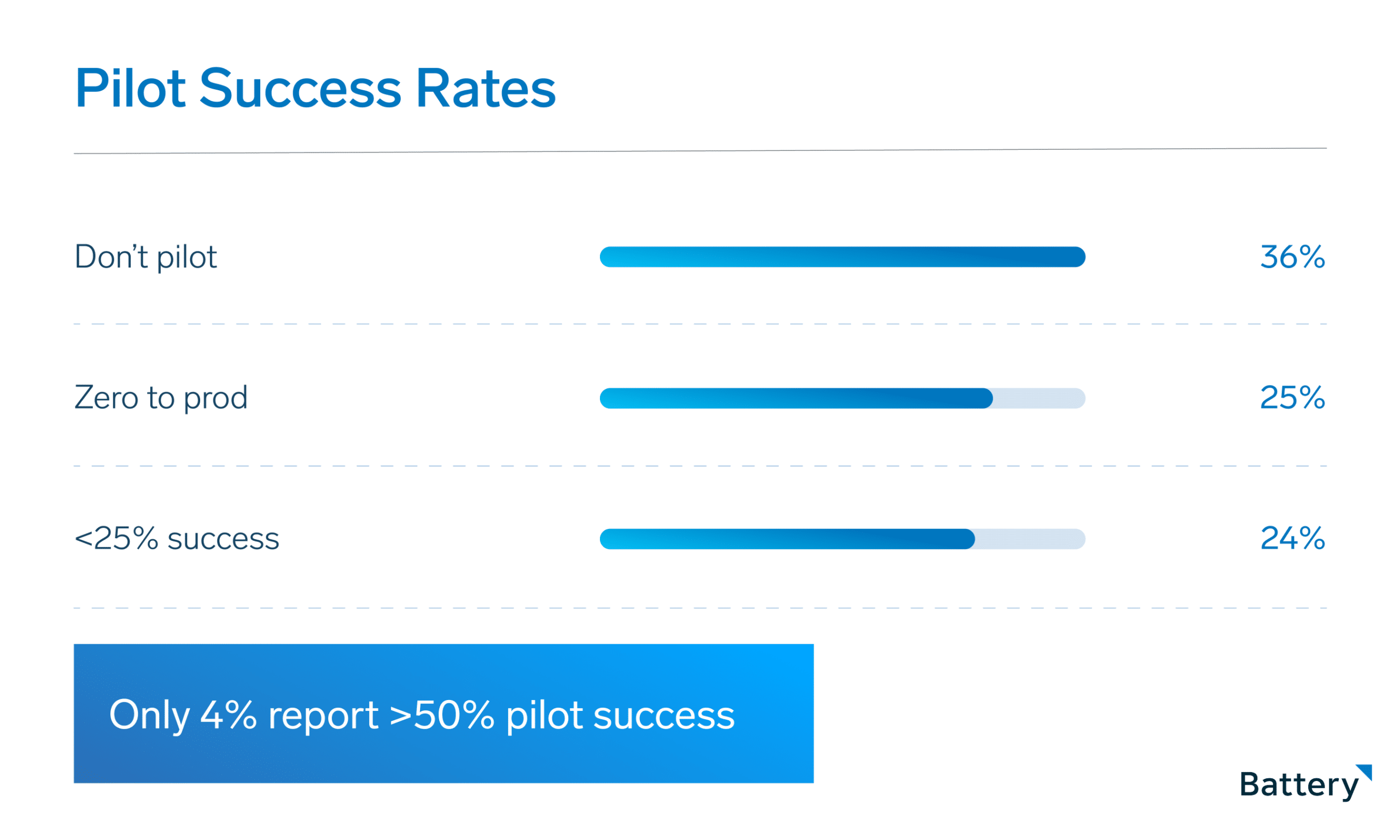Viewport: 1400px width, 840px height.
Task: Select the "Don't pilot" row label
Action: click(x=145, y=257)
